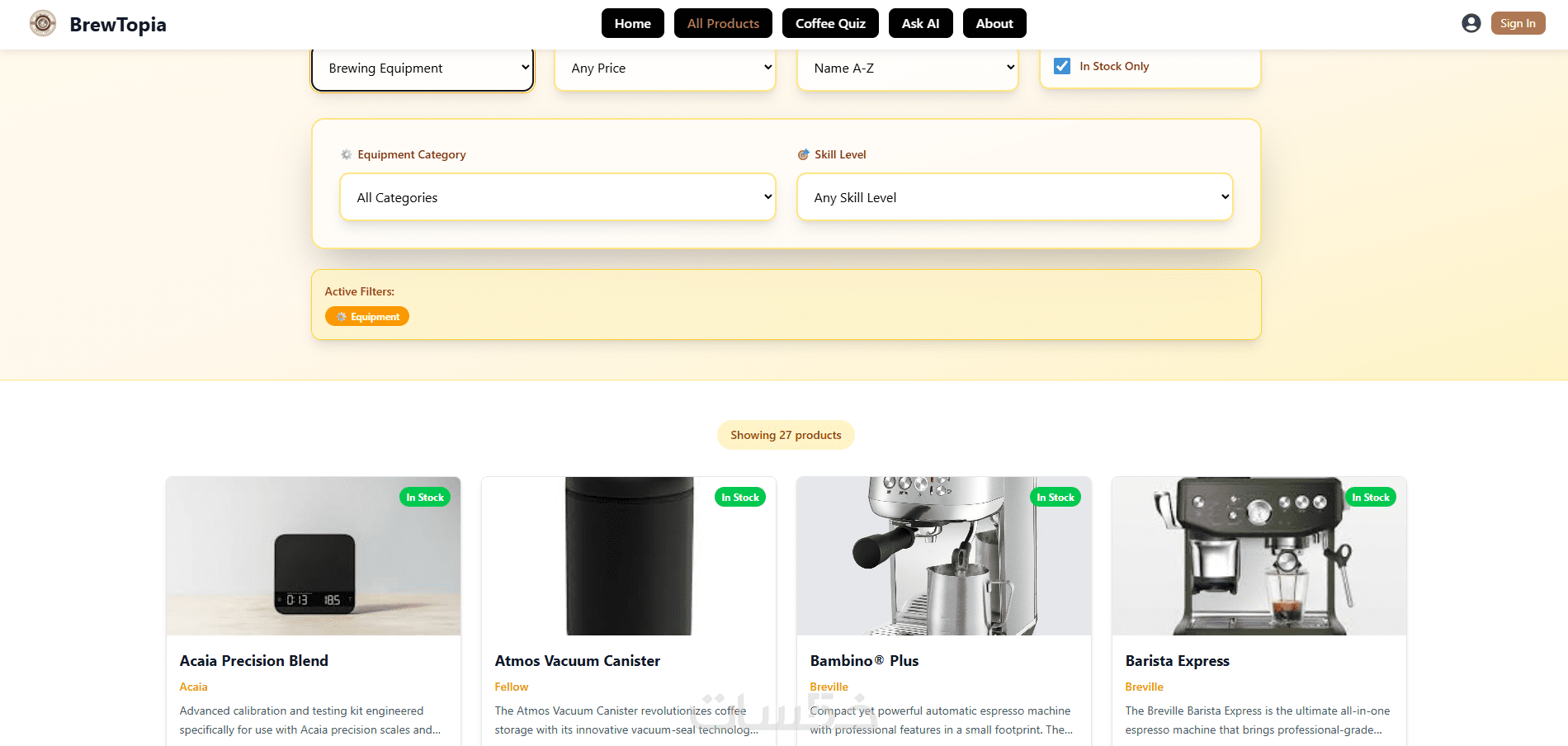
Task: Click the Breville brand under Bambino Plus
Action: pos(829,687)
